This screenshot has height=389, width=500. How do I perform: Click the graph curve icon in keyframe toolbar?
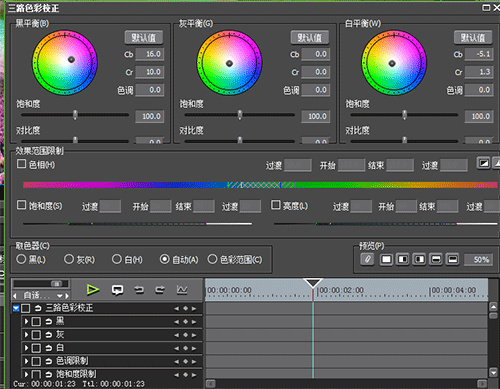(x=182, y=290)
